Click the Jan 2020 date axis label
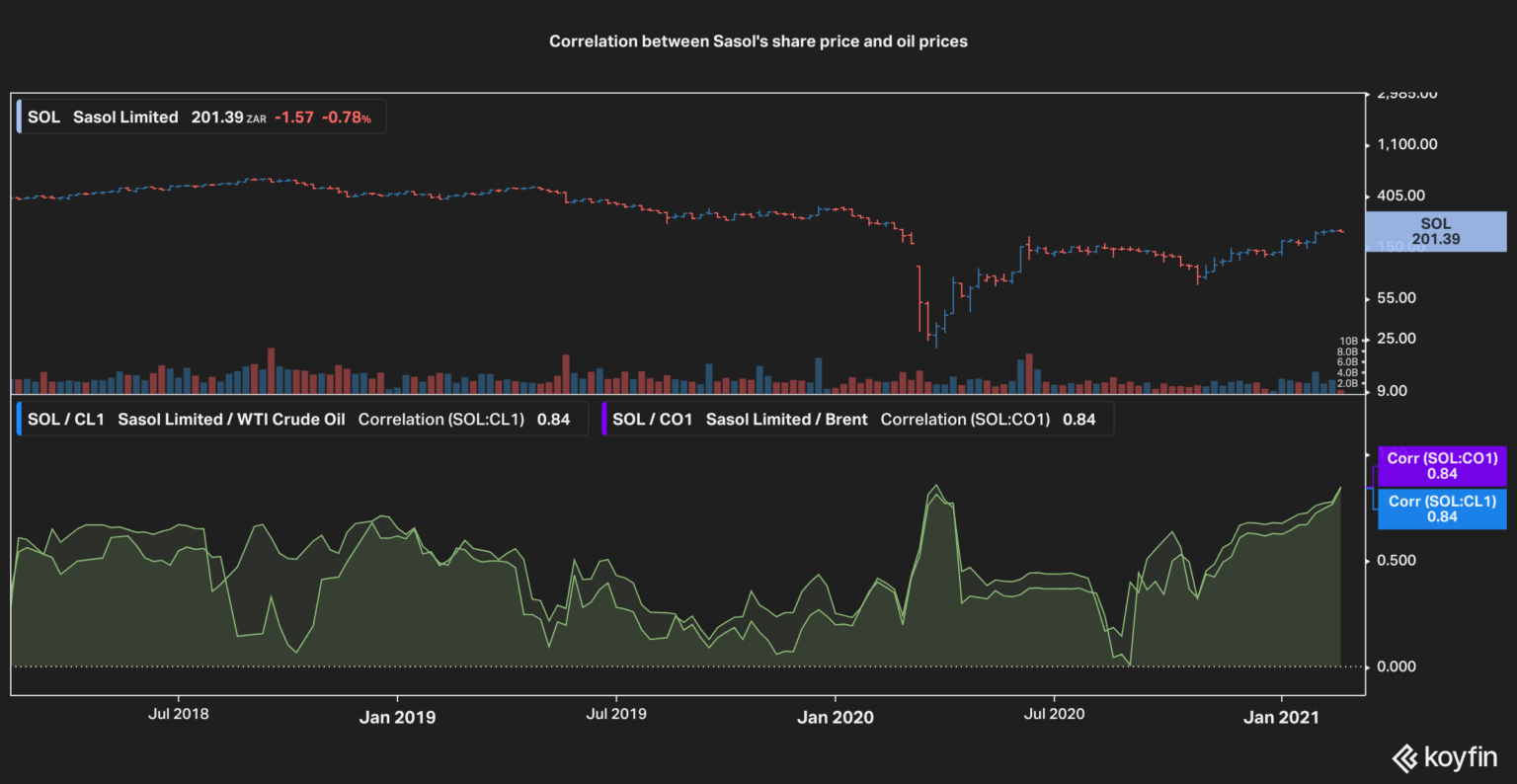This screenshot has width=1517, height=784. [835, 717]
